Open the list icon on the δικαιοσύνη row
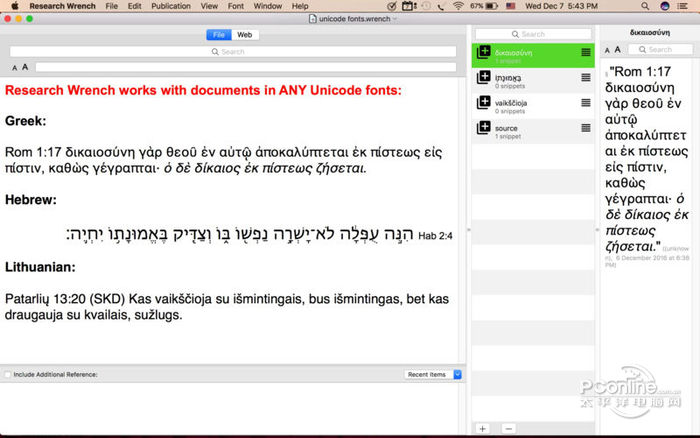The height and width of the screenshot is (438, 700). [x=586, y=52]
